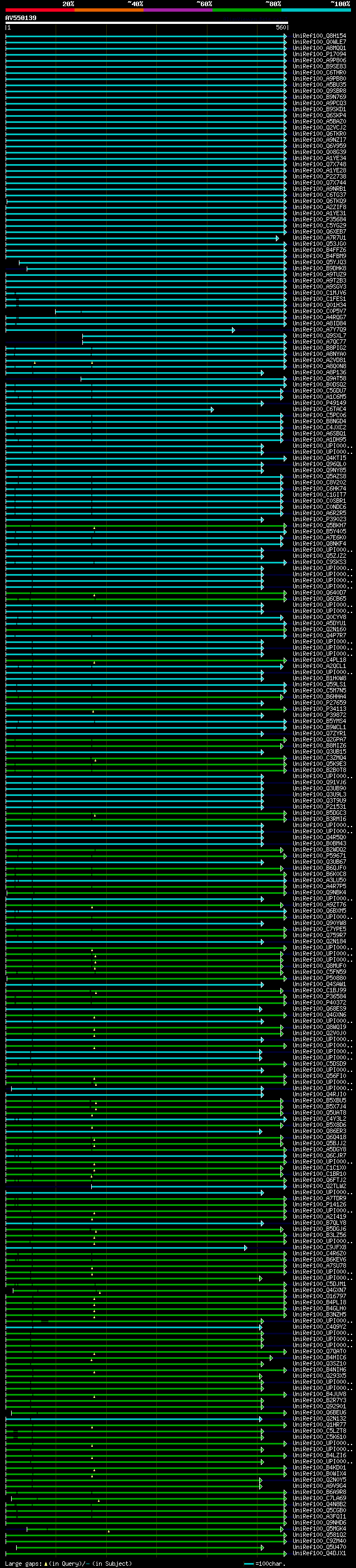
Task: Click the alignment bar for UniRef100_A7Y7Q9
Action: coord(120,330)
